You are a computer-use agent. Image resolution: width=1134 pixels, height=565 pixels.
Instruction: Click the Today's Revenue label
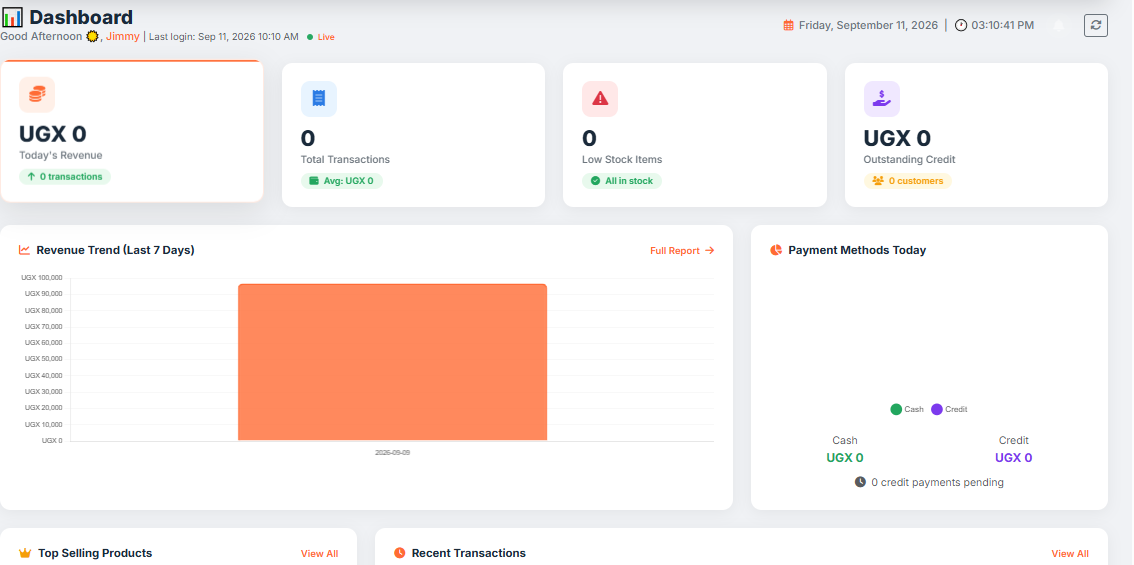coord(61,156)
